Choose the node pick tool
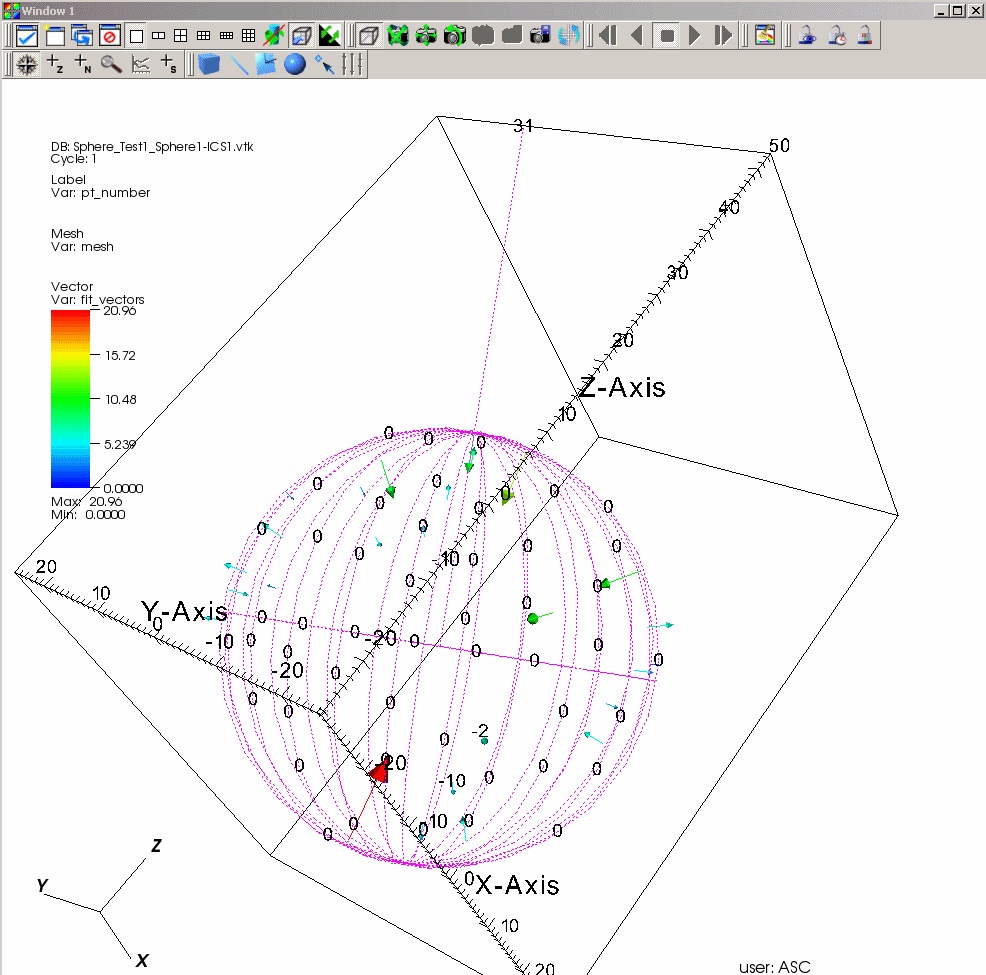 pyautogui.click(x=84, y=65)
